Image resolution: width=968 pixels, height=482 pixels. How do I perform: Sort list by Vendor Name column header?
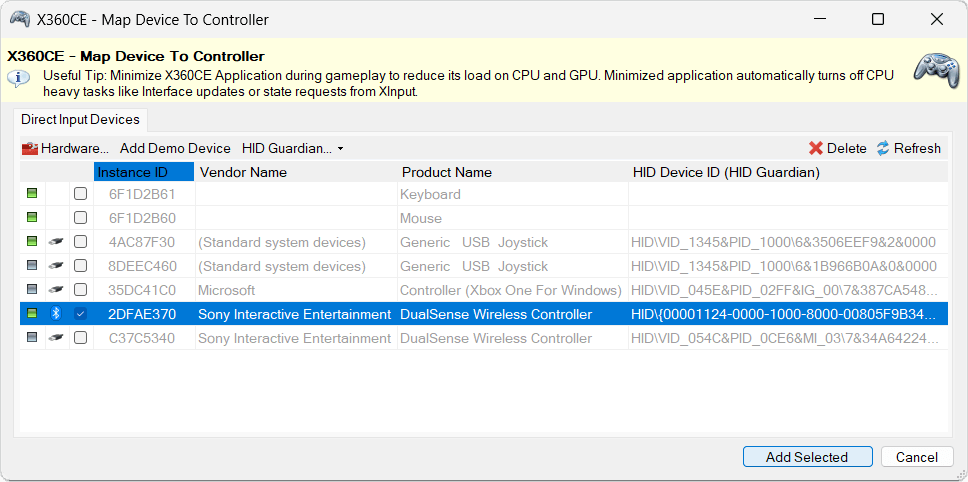coord(243,172)
